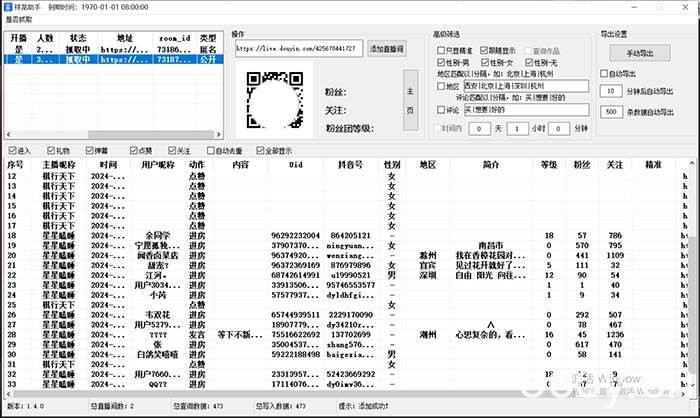Click the 南昌市 intro cell in row 19
The width and height of the screenshot is (700, 418).
point(491,245)
